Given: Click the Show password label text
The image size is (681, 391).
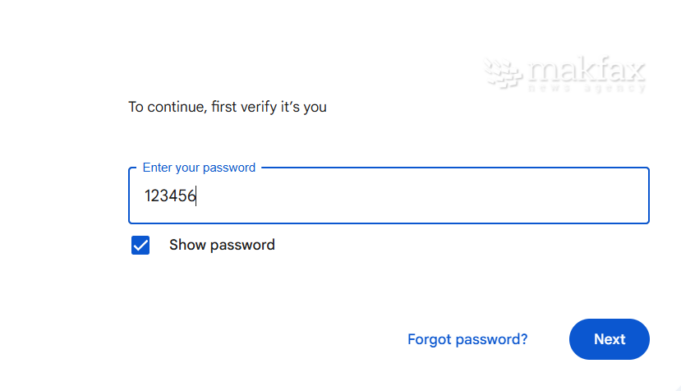Looking at the screenshot, I should (x=222, y=245).
